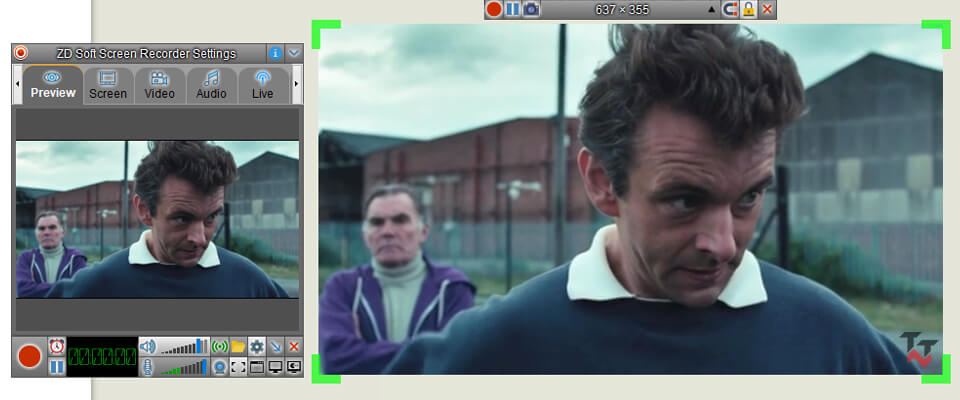Screen dimensions: 960x400
Task: Expand the region size triangle dropdown
Action: (711, 10)
